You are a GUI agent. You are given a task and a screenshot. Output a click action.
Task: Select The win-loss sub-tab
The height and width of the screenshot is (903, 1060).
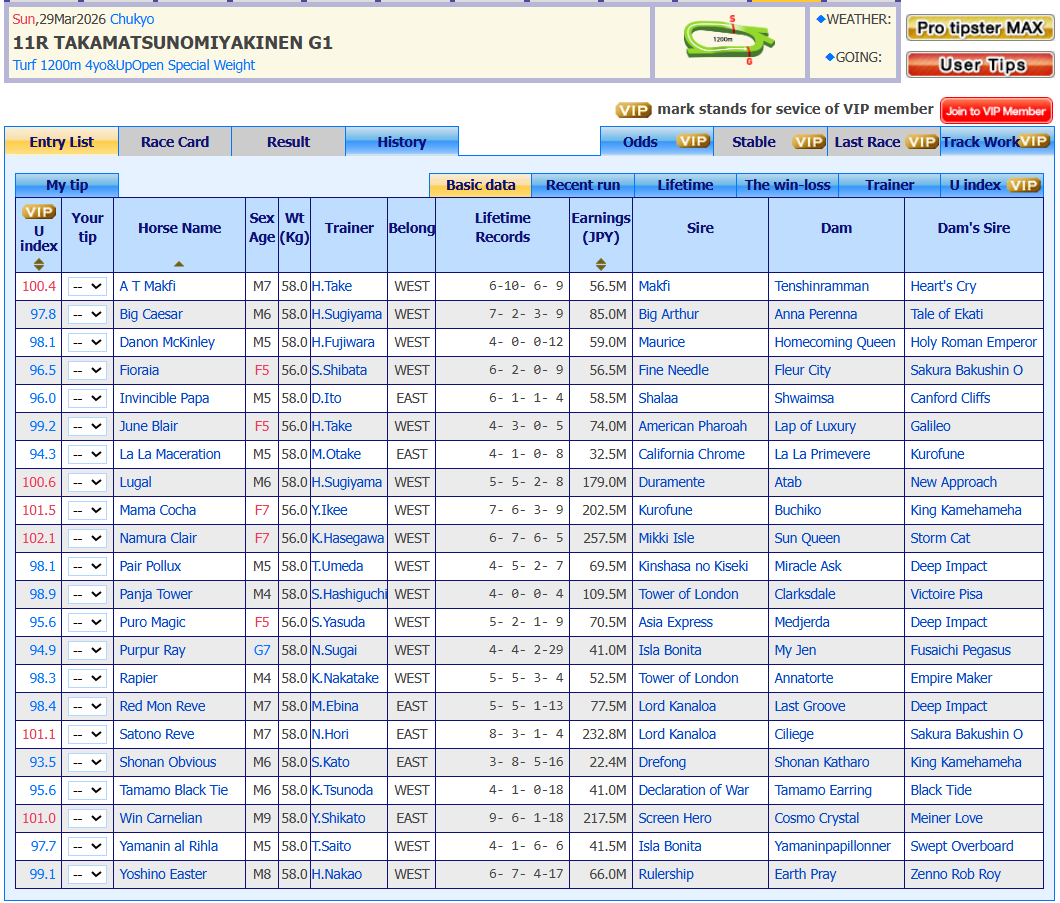coord(787,185)
